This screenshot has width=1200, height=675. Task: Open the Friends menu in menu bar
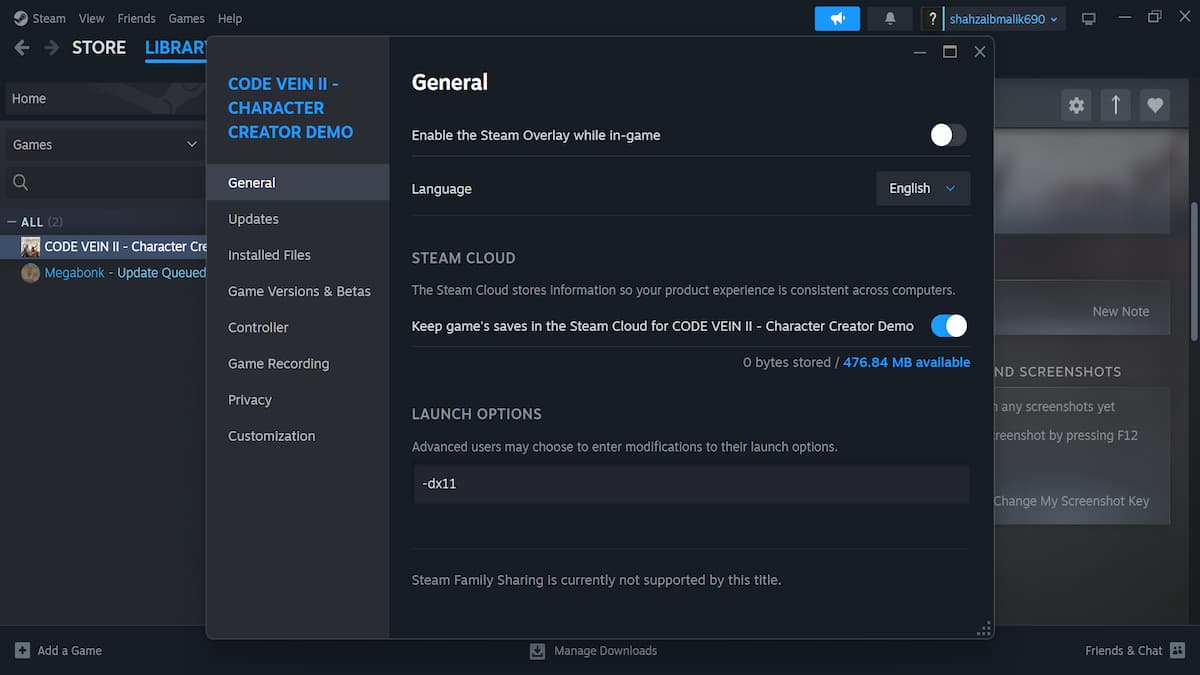(136, 18)
